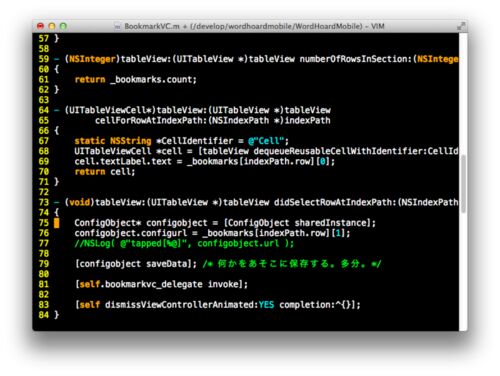
Task: Click line number 73
Action: coord(44,202)
